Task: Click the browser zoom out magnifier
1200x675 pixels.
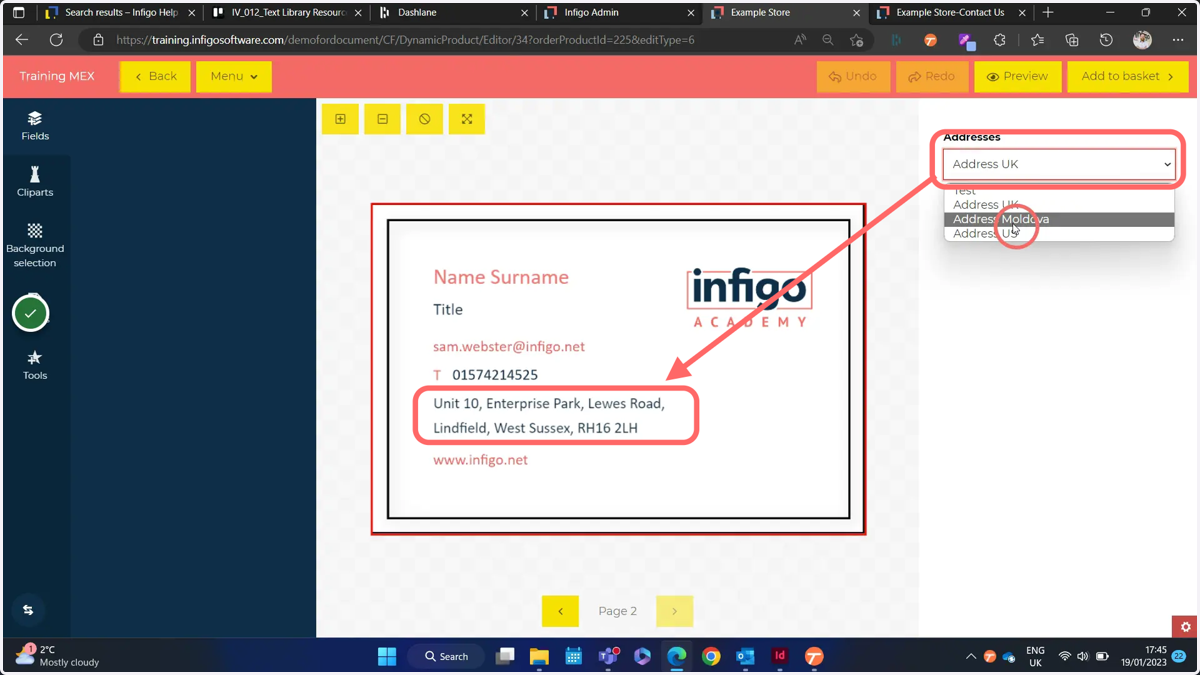Action: [828, 40]
